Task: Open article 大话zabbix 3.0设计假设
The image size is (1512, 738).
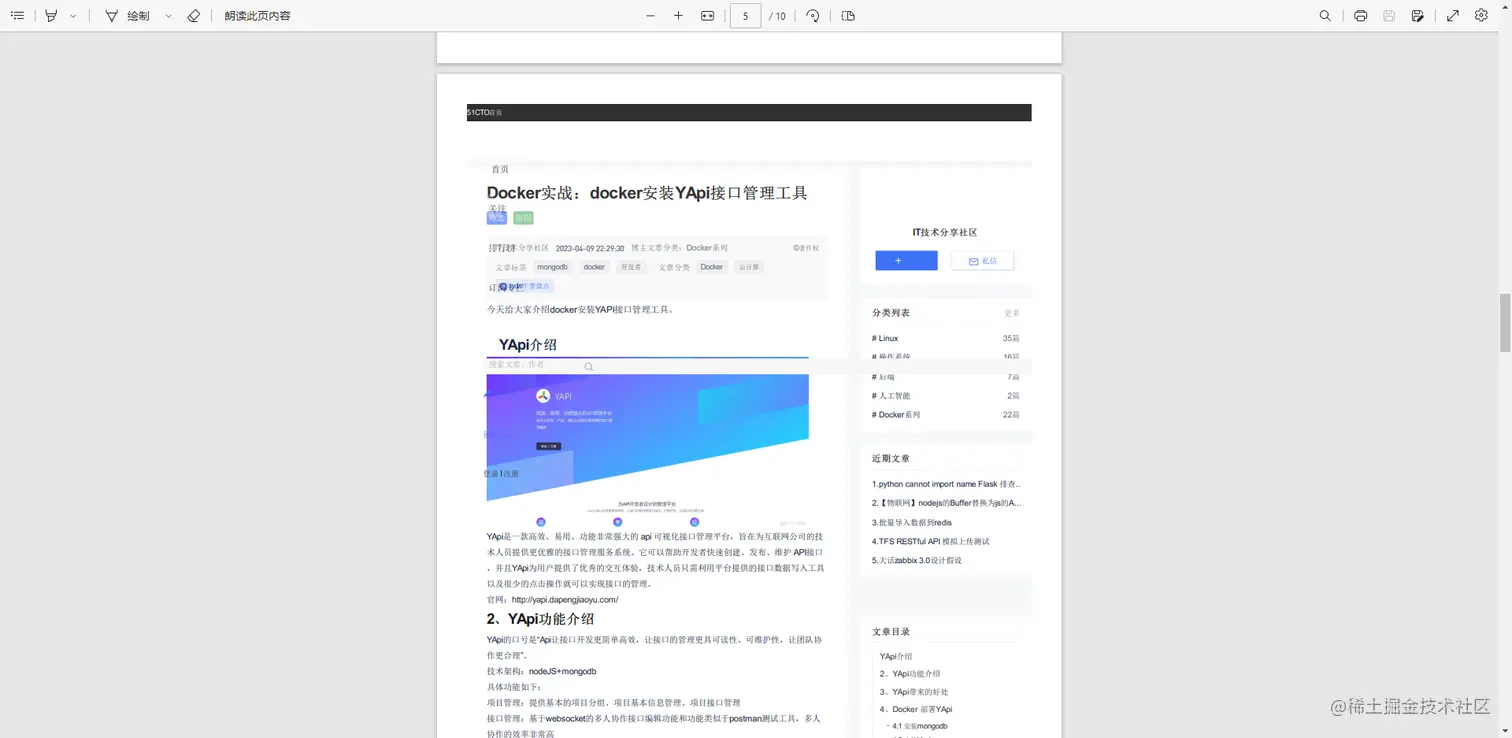Action: click(916, 560)
